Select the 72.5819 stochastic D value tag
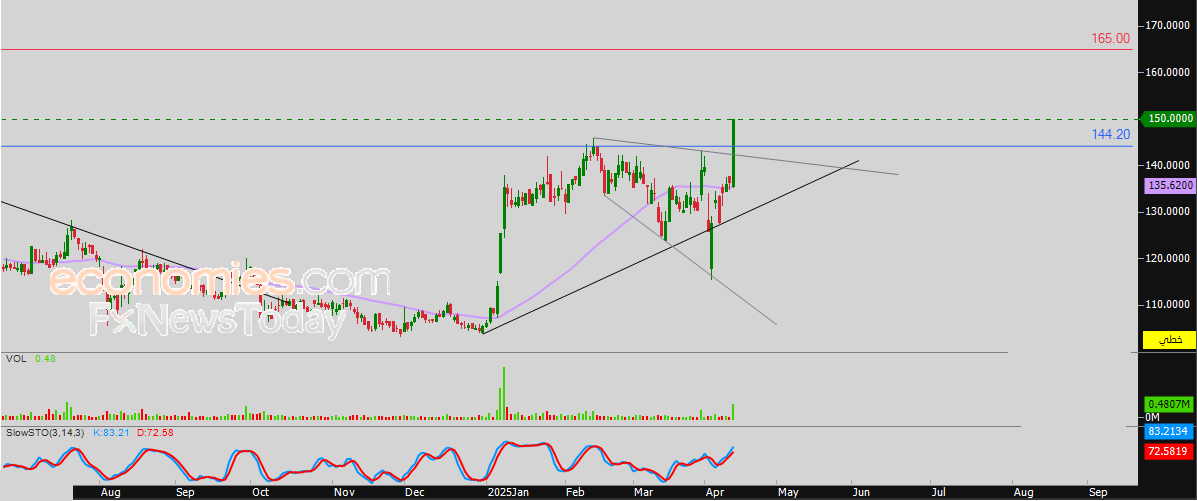 (1170, 452)
